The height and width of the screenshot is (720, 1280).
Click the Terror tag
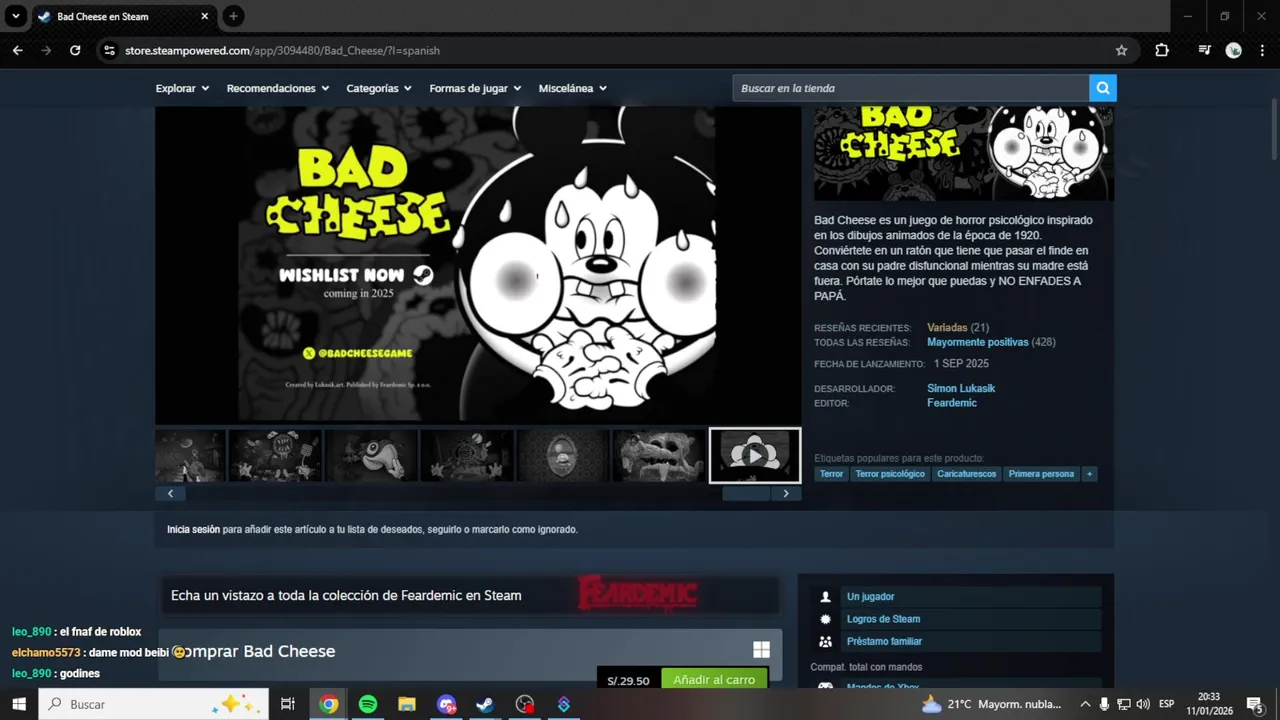pos(832,474)
